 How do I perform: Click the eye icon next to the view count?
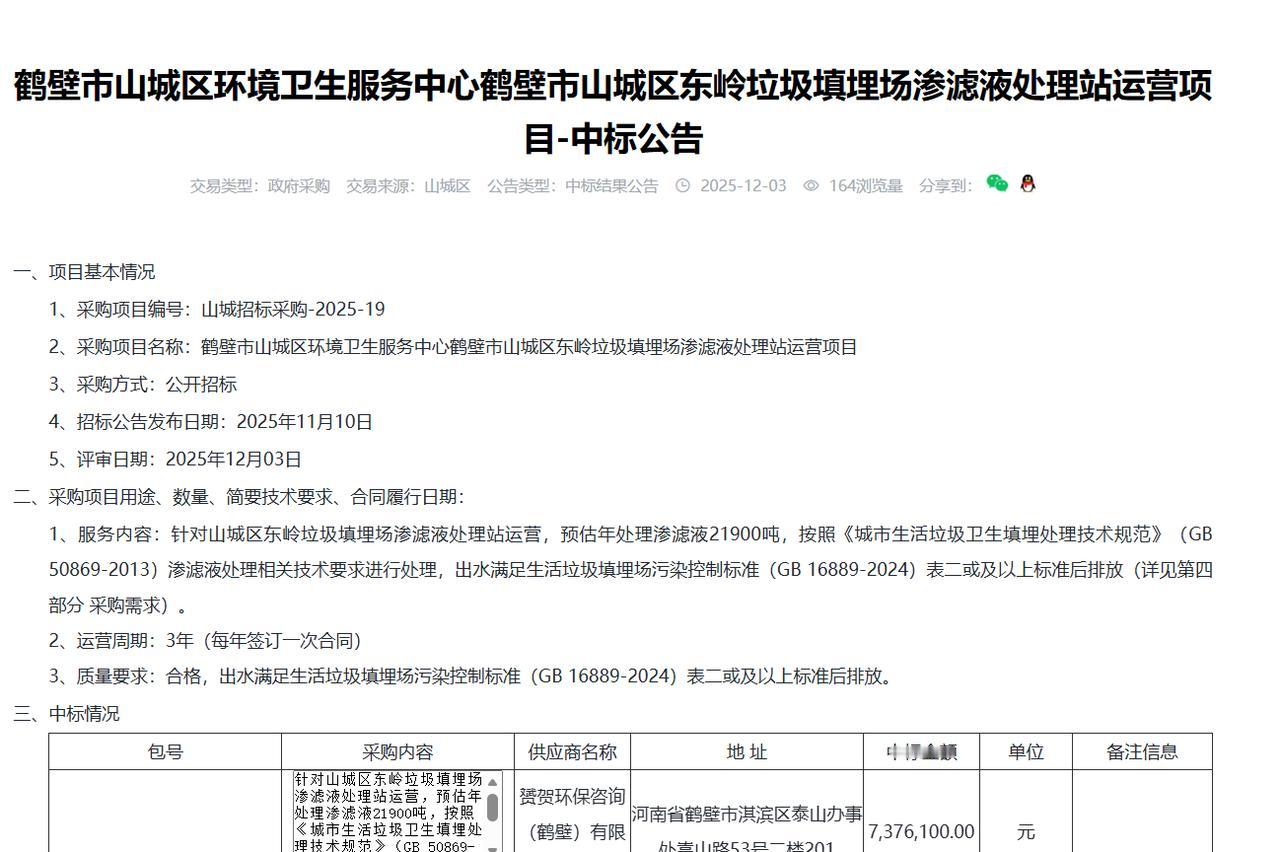point(810,185)
